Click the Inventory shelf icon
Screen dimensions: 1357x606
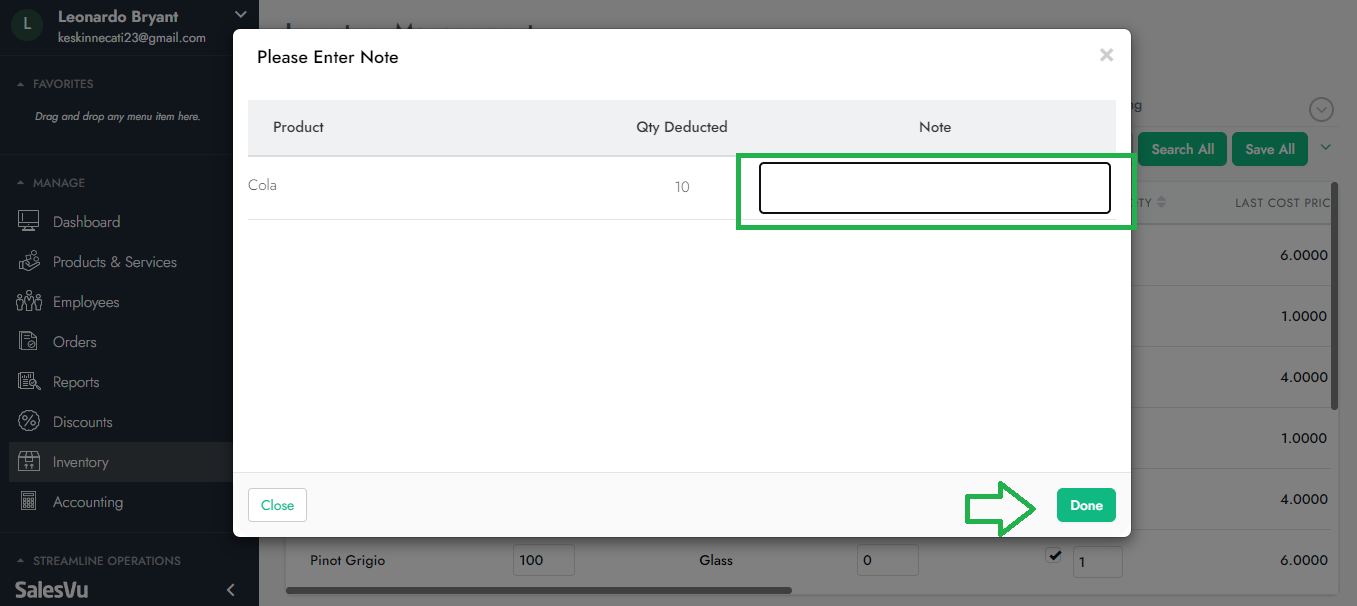pos(29,462)
